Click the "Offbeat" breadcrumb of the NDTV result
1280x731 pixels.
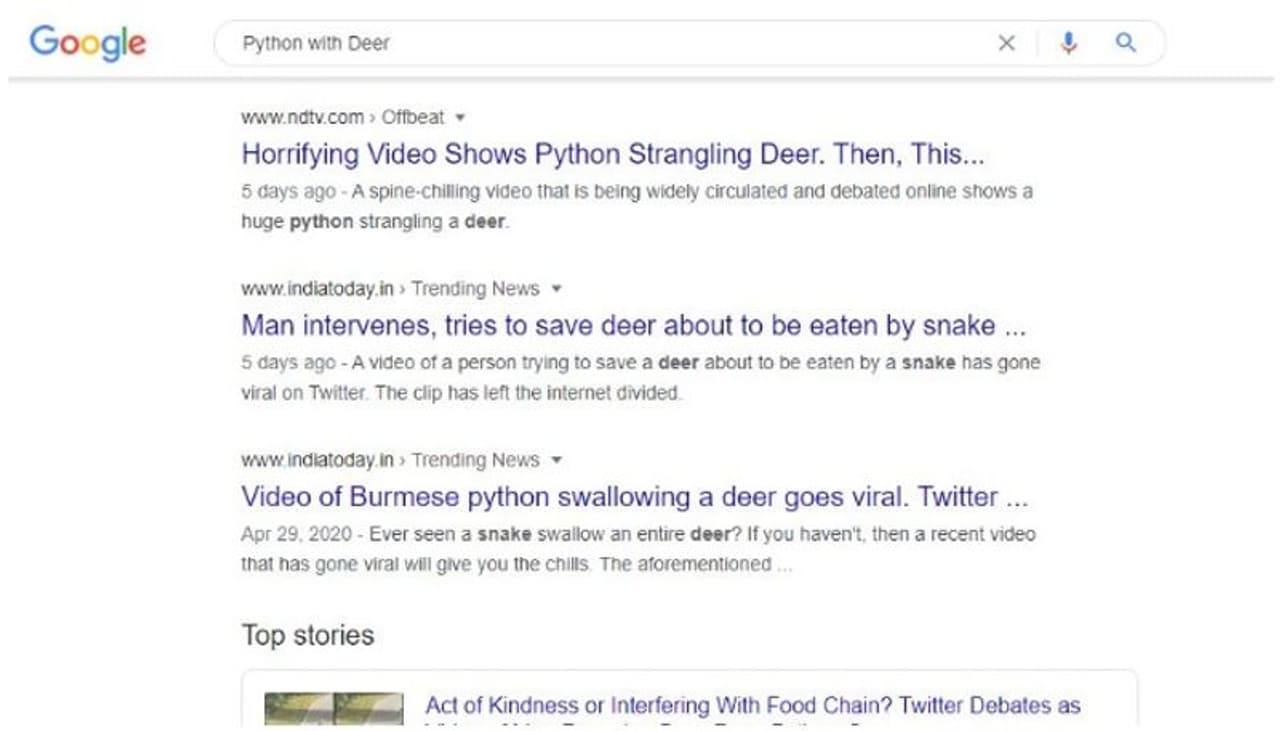413,118
